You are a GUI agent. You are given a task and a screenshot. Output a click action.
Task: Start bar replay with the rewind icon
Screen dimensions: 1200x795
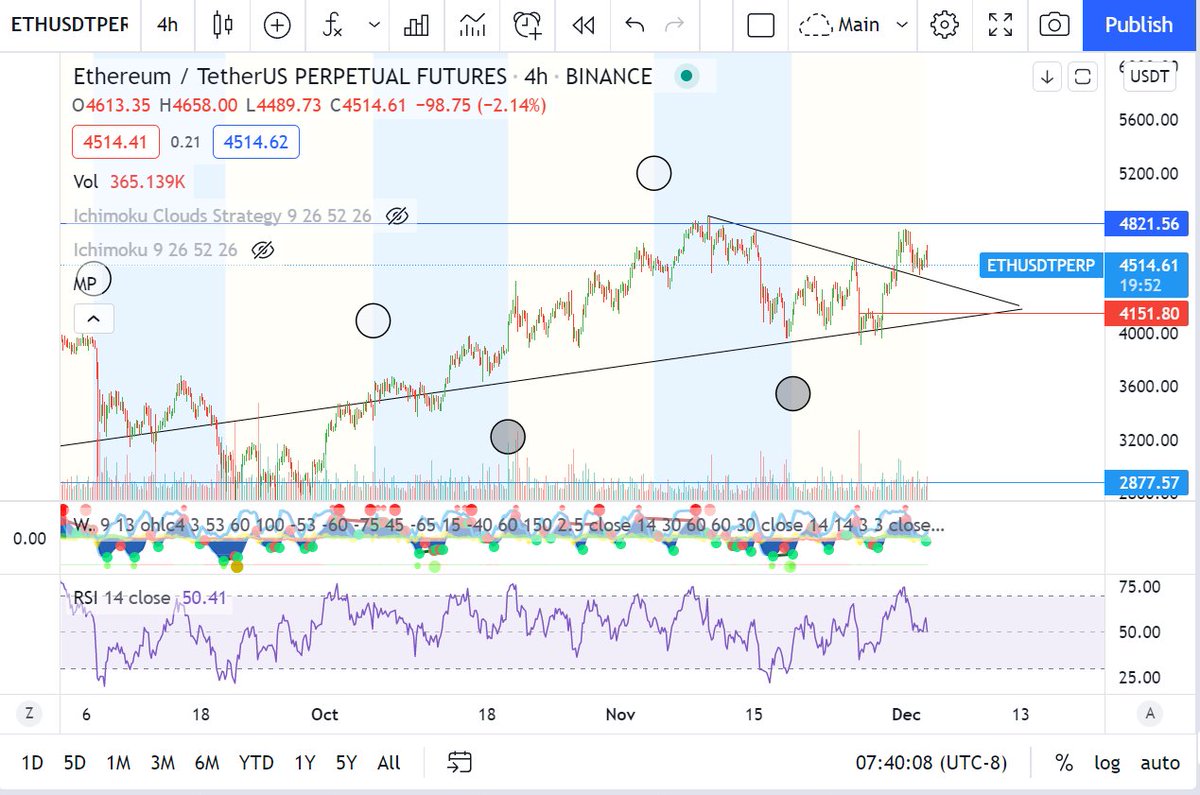pos(582,26)
